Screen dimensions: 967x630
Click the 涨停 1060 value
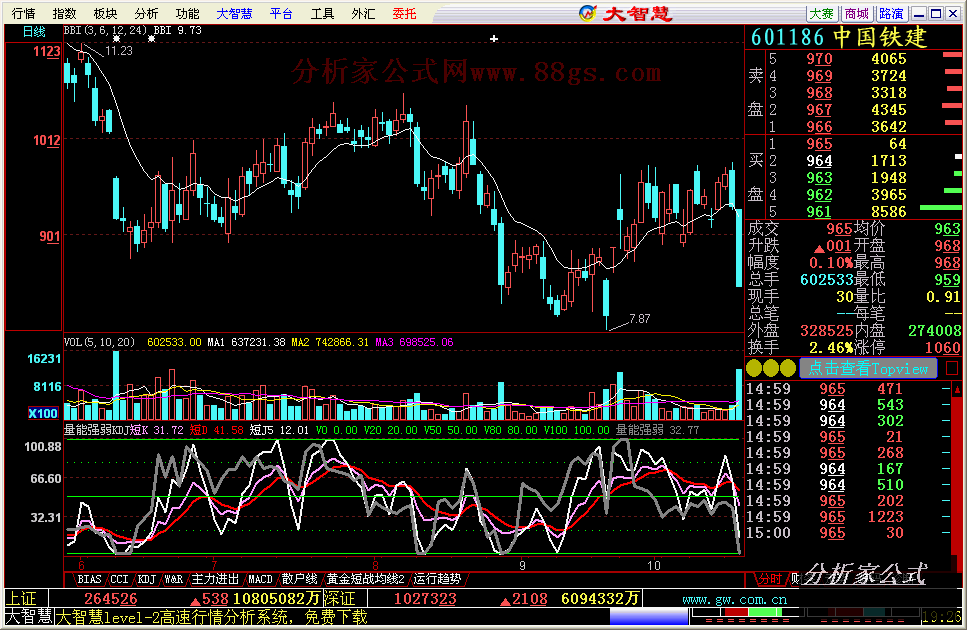942,348
